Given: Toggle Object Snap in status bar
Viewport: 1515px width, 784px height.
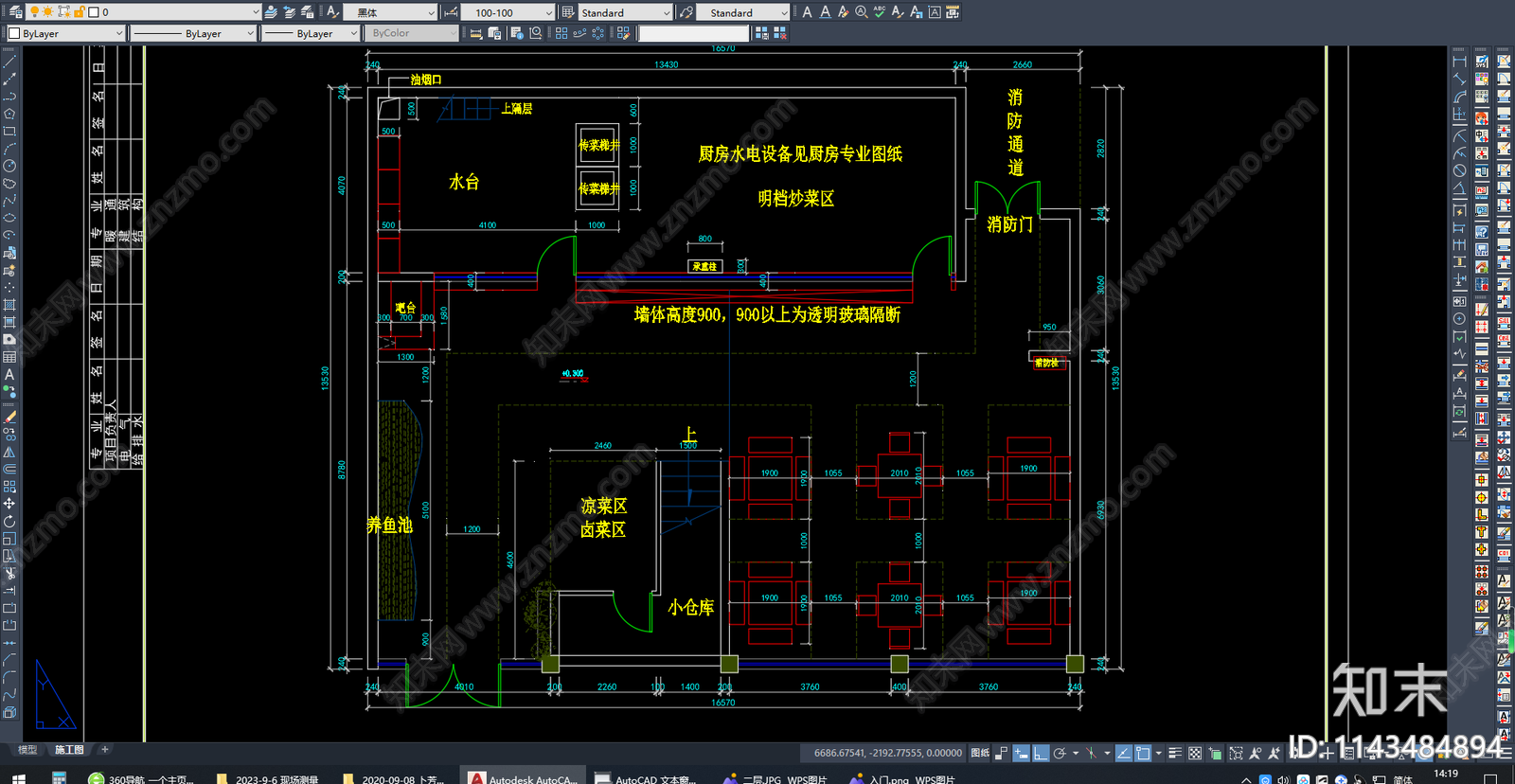Looking at the screenshot, I should [1143, 754].
